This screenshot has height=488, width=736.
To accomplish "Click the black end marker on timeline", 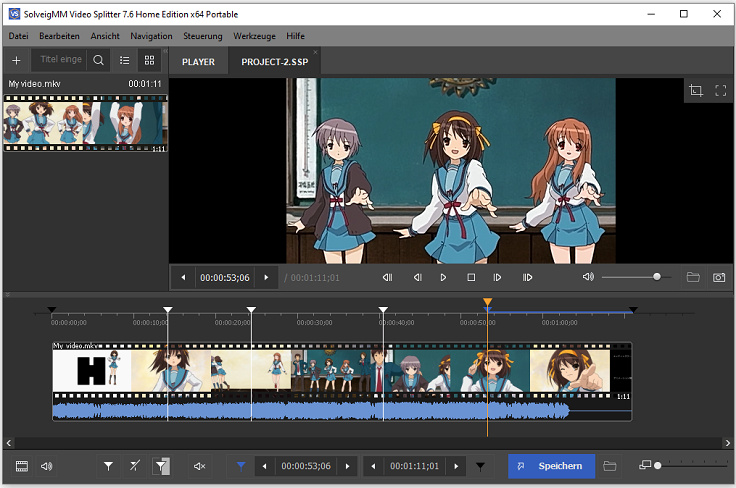I will 633,310.
